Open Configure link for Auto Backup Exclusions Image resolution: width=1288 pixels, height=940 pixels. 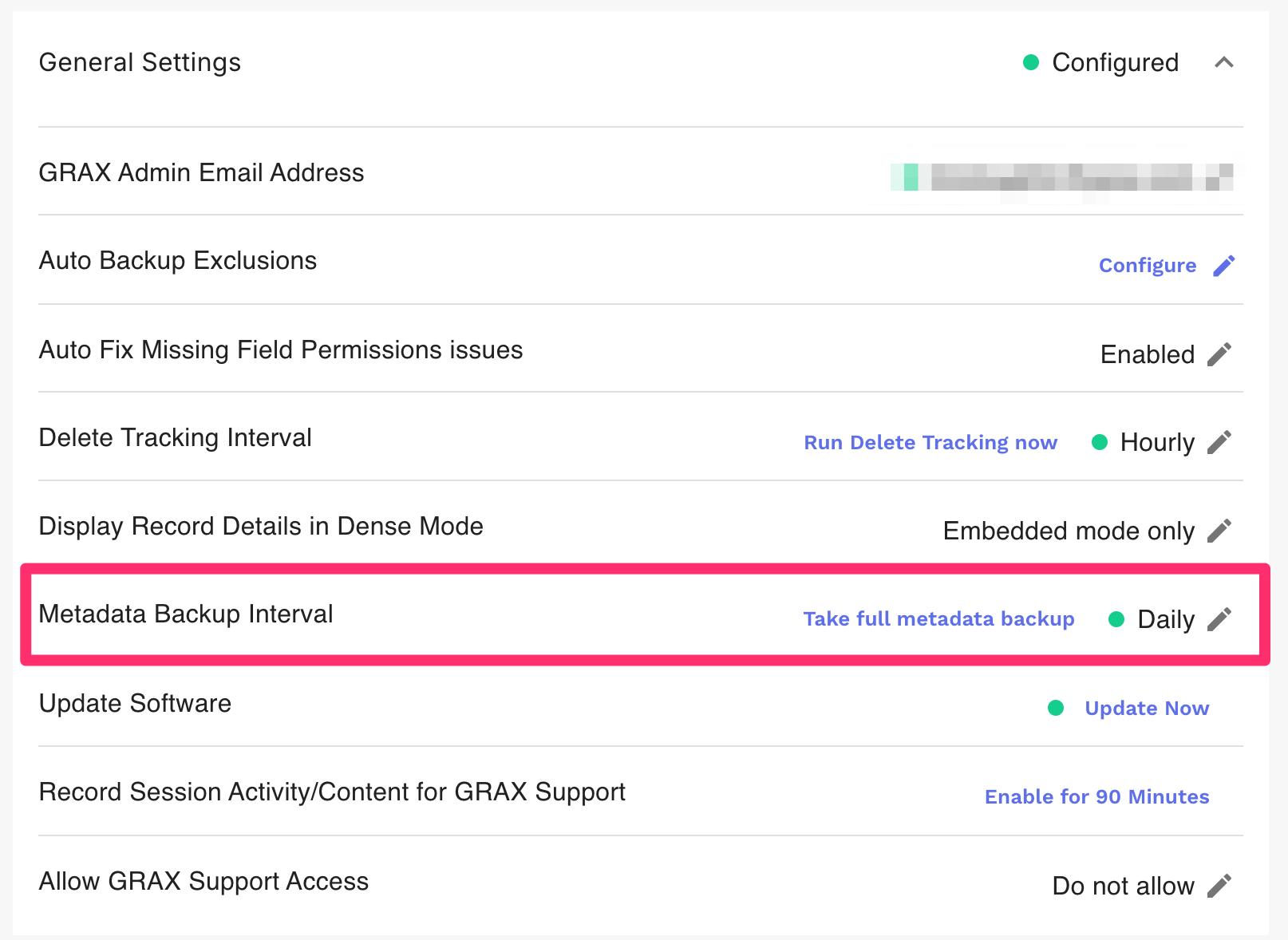pos(1147,266)
